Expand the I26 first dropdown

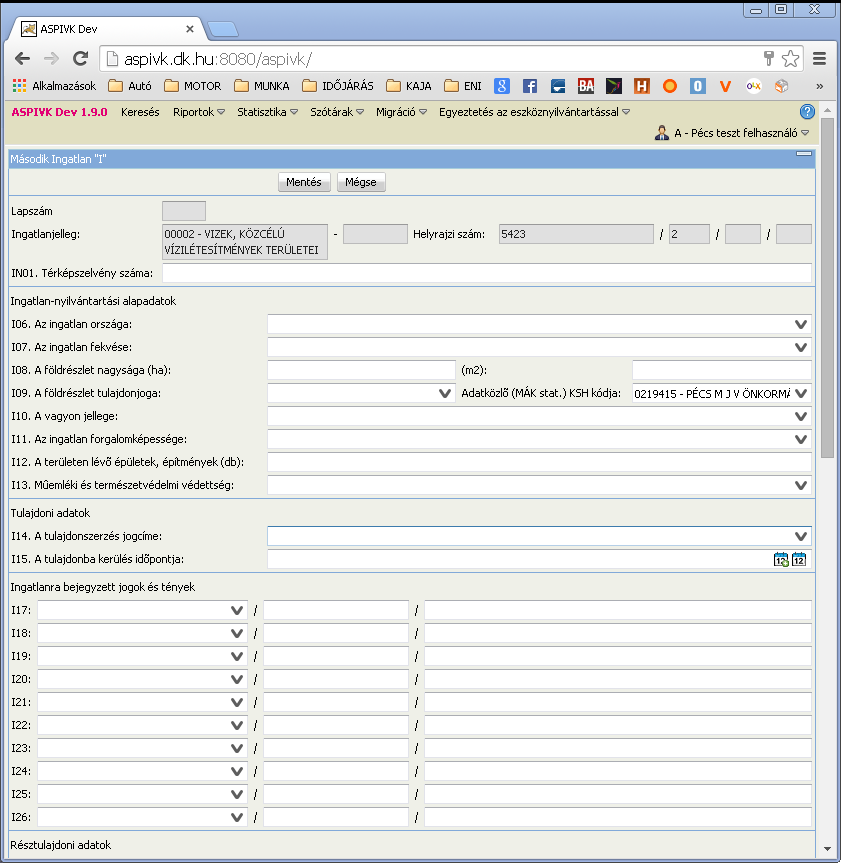237,817
